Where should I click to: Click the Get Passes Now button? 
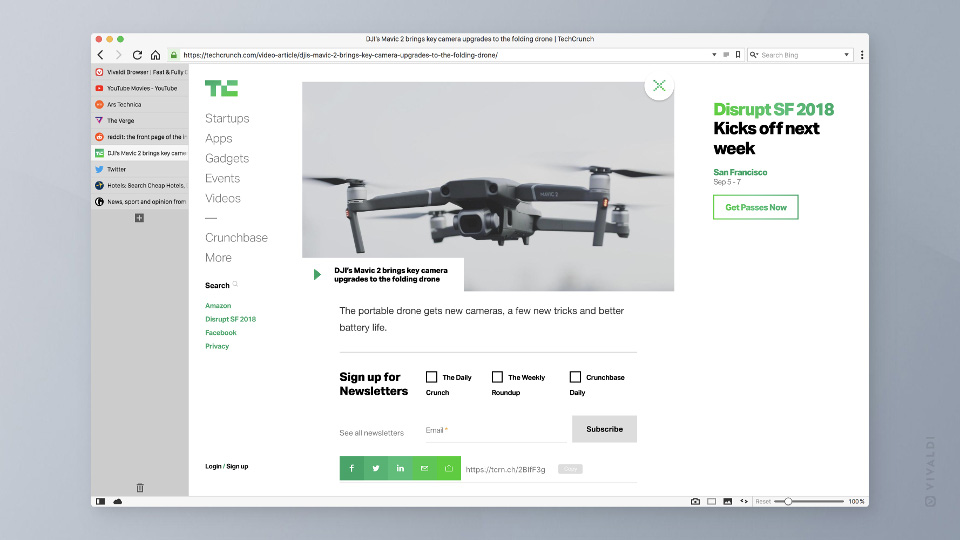coord(756,207)
